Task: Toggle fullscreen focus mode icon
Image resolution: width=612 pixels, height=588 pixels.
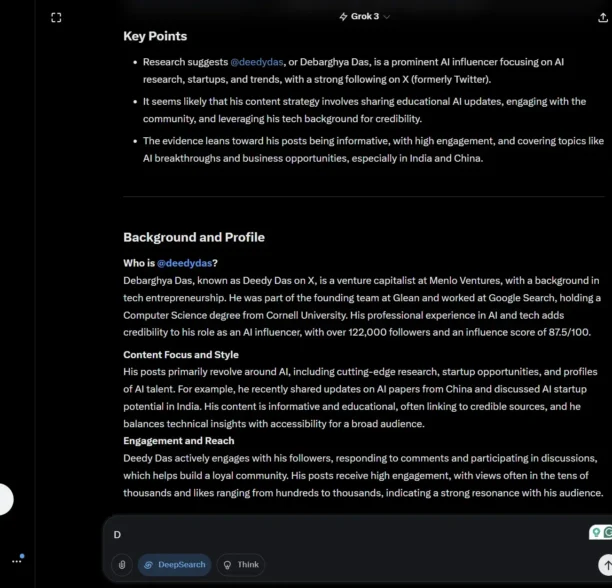Action: pos(56,18)
